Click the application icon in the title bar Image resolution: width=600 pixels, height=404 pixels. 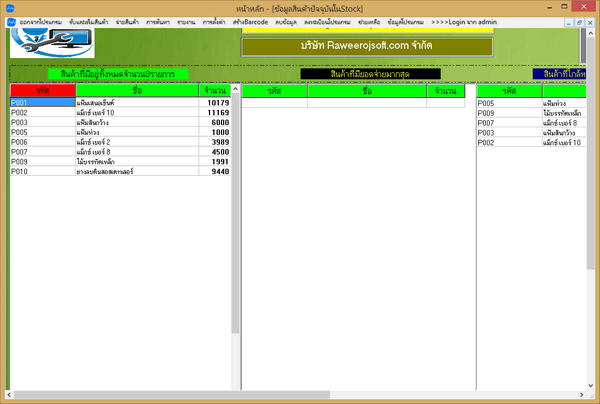point(10,8)
